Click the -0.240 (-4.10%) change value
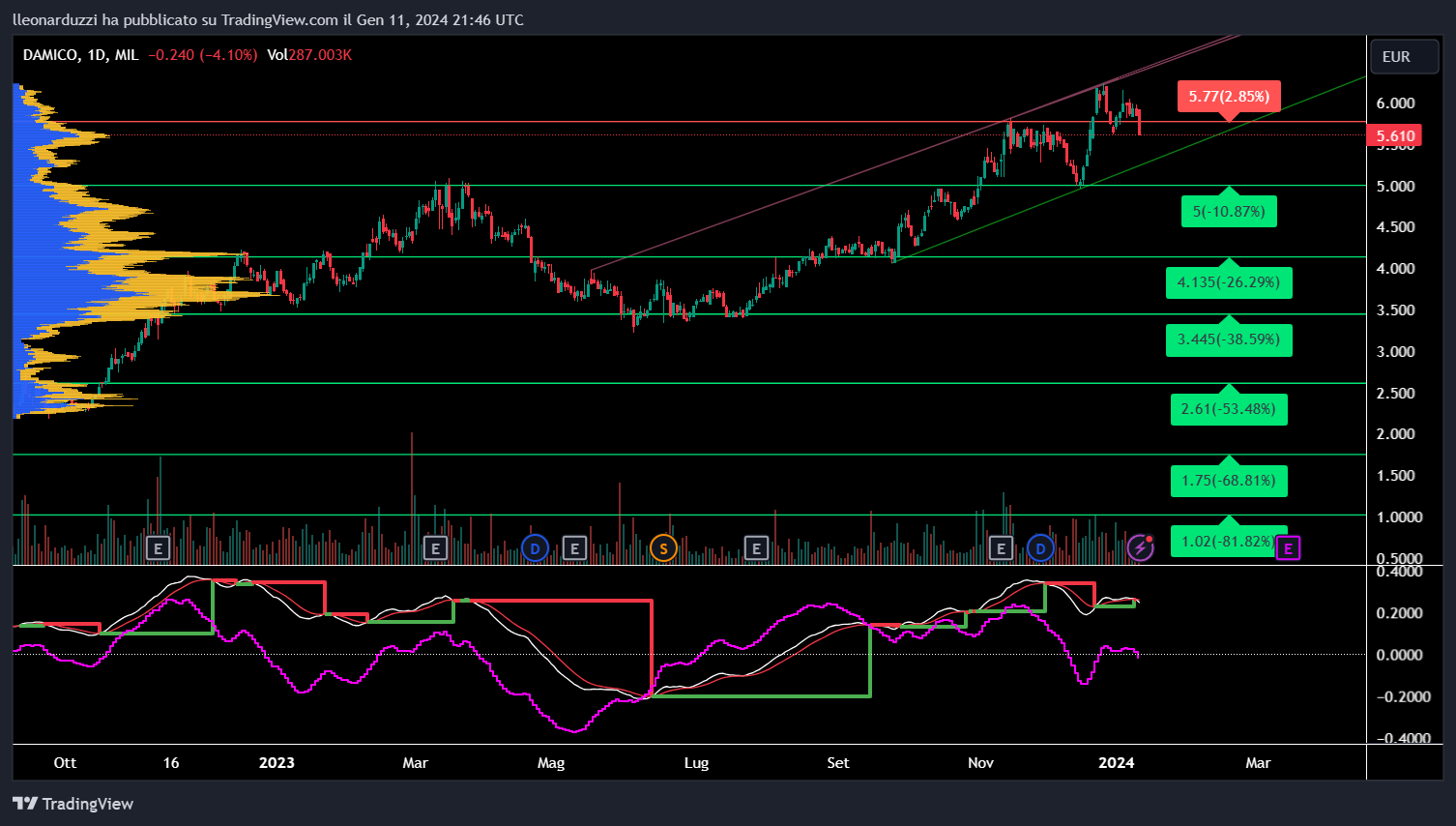Viewport: 1456px width, 826px height. click(x=202, y=55)
